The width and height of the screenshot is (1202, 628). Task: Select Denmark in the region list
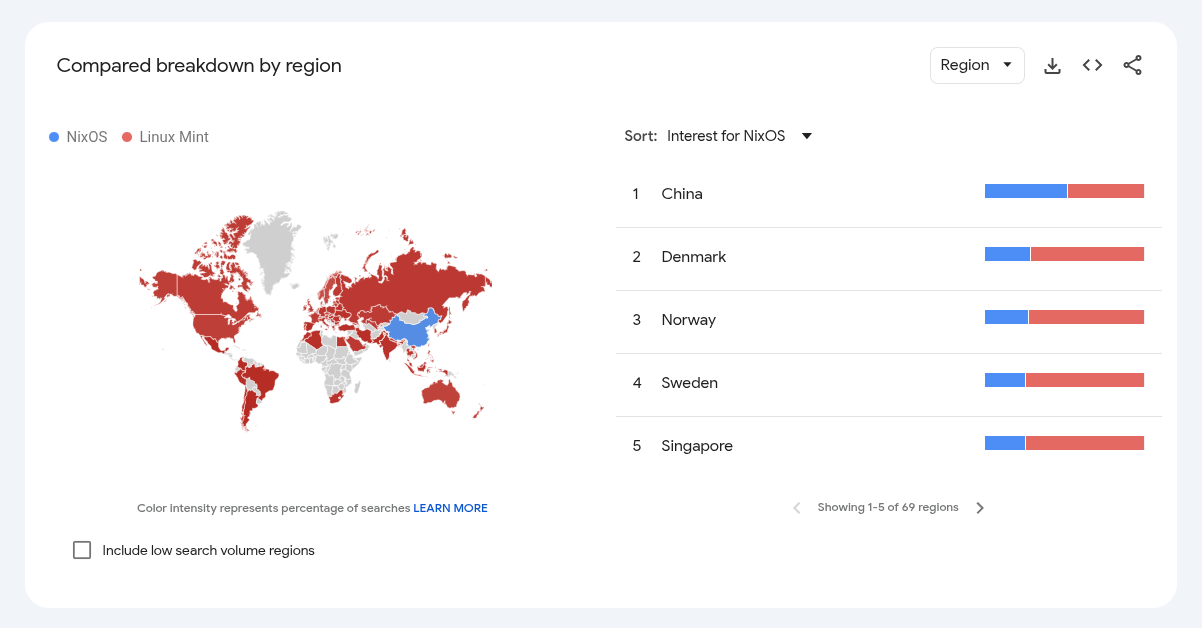pos(693,257)
